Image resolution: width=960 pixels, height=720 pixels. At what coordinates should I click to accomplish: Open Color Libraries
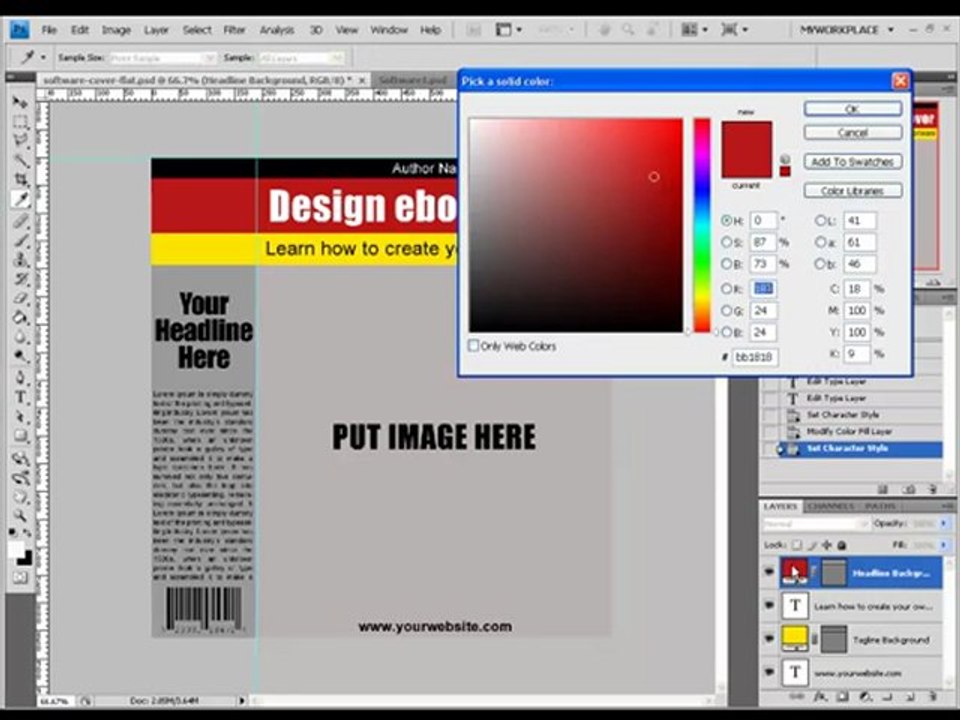[x=852, y=190]
